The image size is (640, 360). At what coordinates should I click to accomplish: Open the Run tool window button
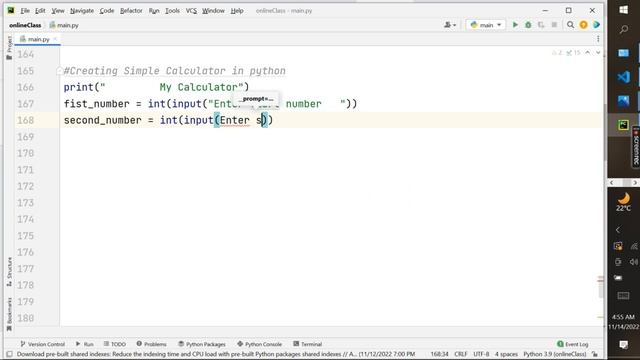click(84, 344)
